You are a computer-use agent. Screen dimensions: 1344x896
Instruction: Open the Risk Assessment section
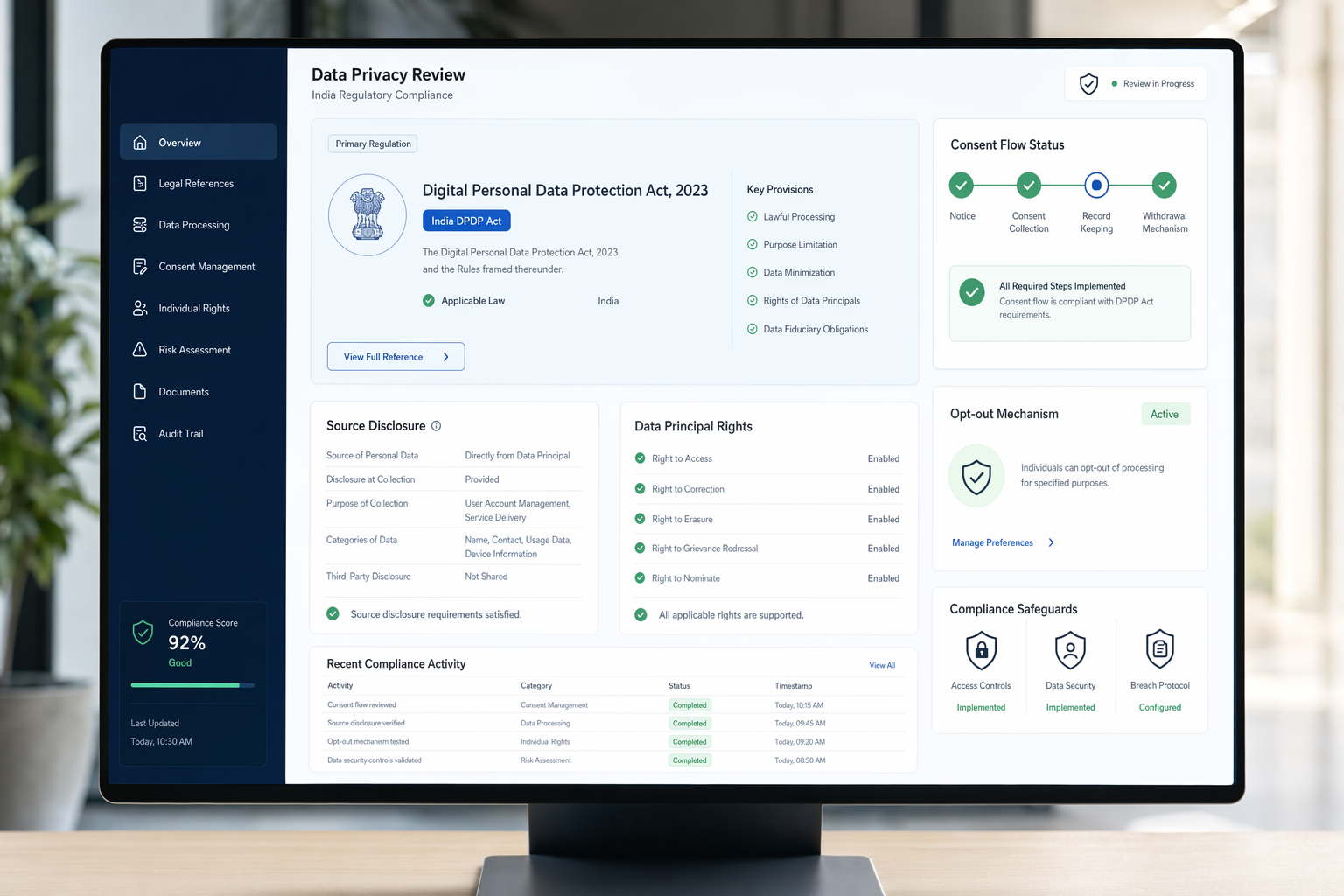[x=199, y=350]
